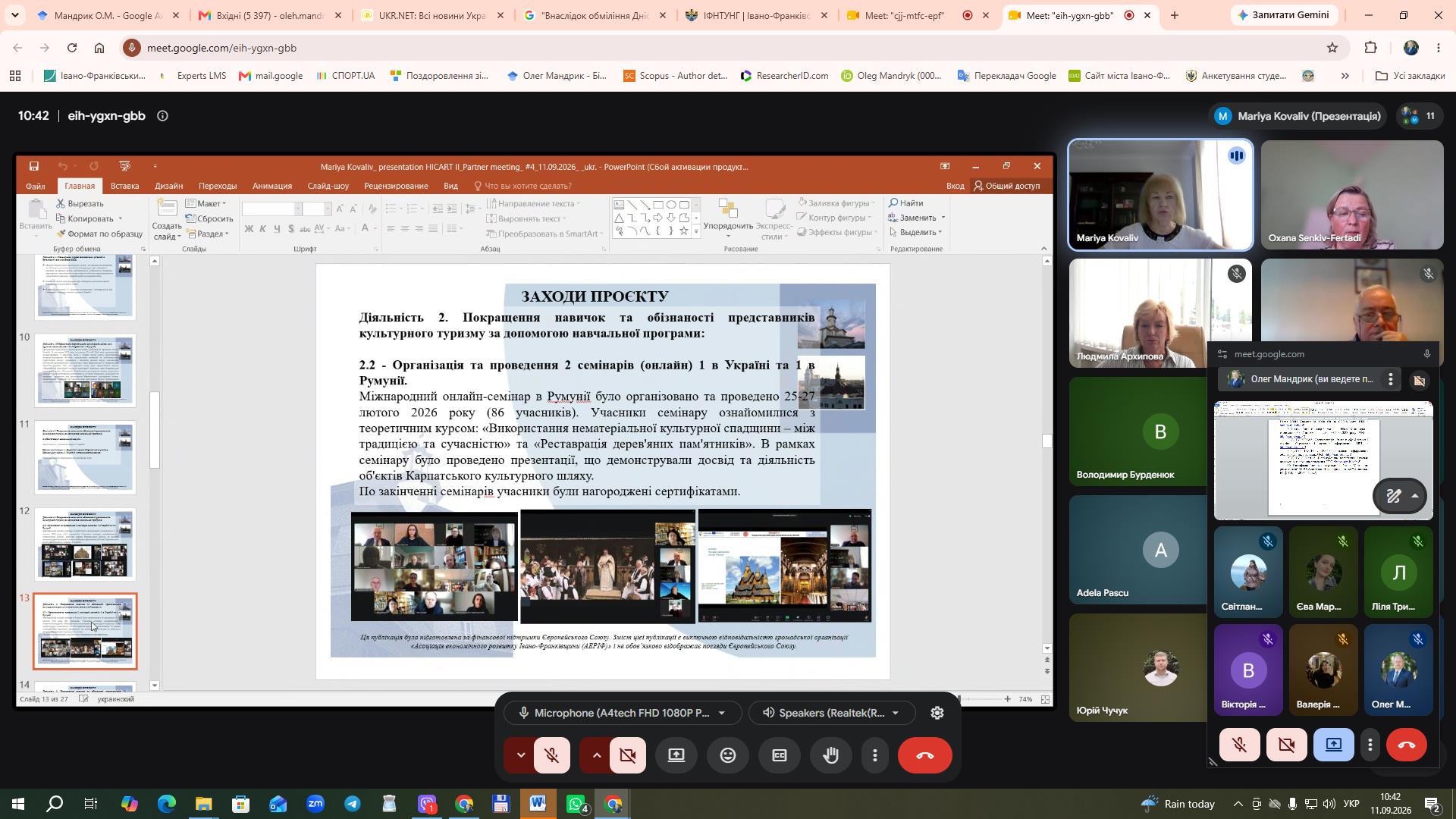Open Chrome extensions puzzle icon
This screenshot has width=1456, height=819.
1370,48
